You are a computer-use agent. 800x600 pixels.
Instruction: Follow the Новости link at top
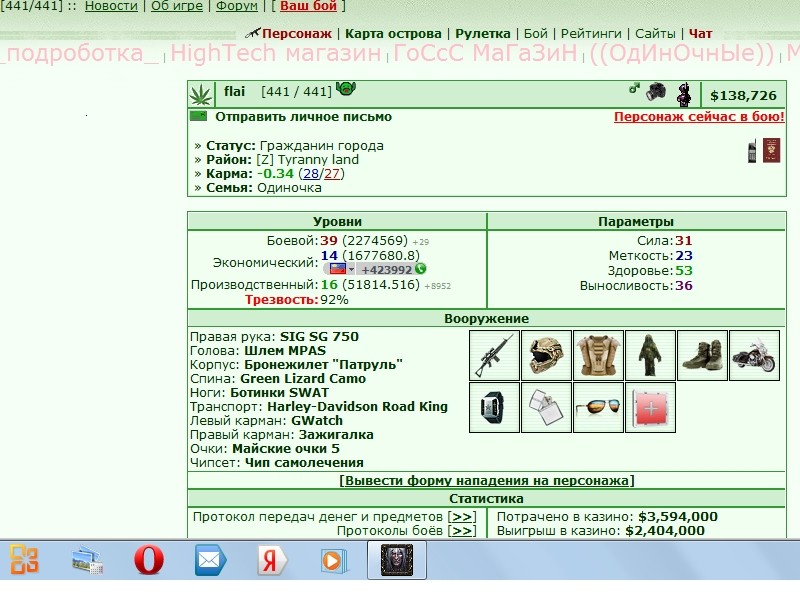click(111, 6)
